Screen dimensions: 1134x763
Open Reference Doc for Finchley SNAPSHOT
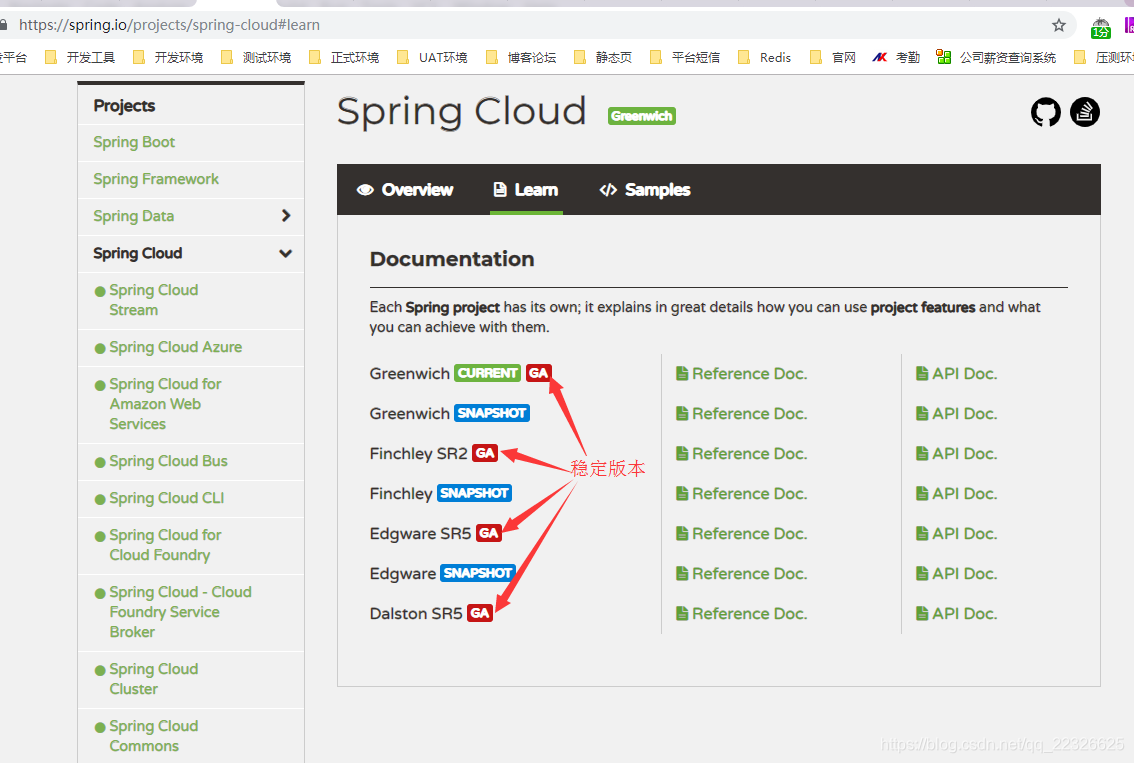(x=741, y=494)
